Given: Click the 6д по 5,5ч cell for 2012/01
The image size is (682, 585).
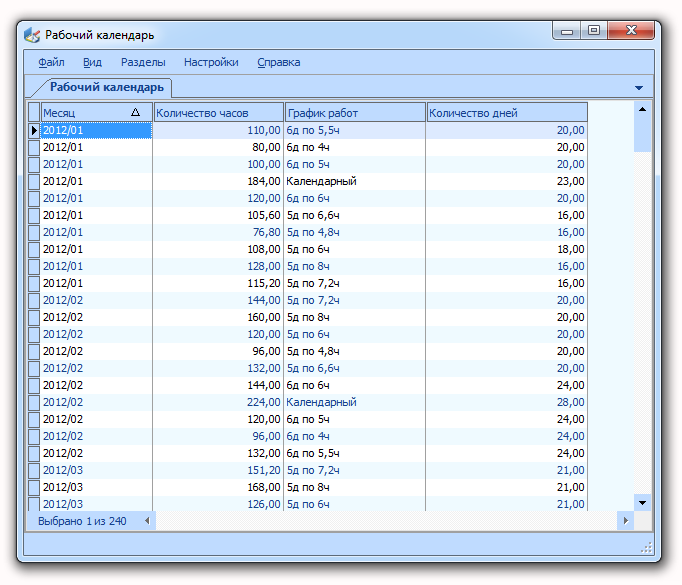Looking at the screenshot, I should (x=354, y=130).
